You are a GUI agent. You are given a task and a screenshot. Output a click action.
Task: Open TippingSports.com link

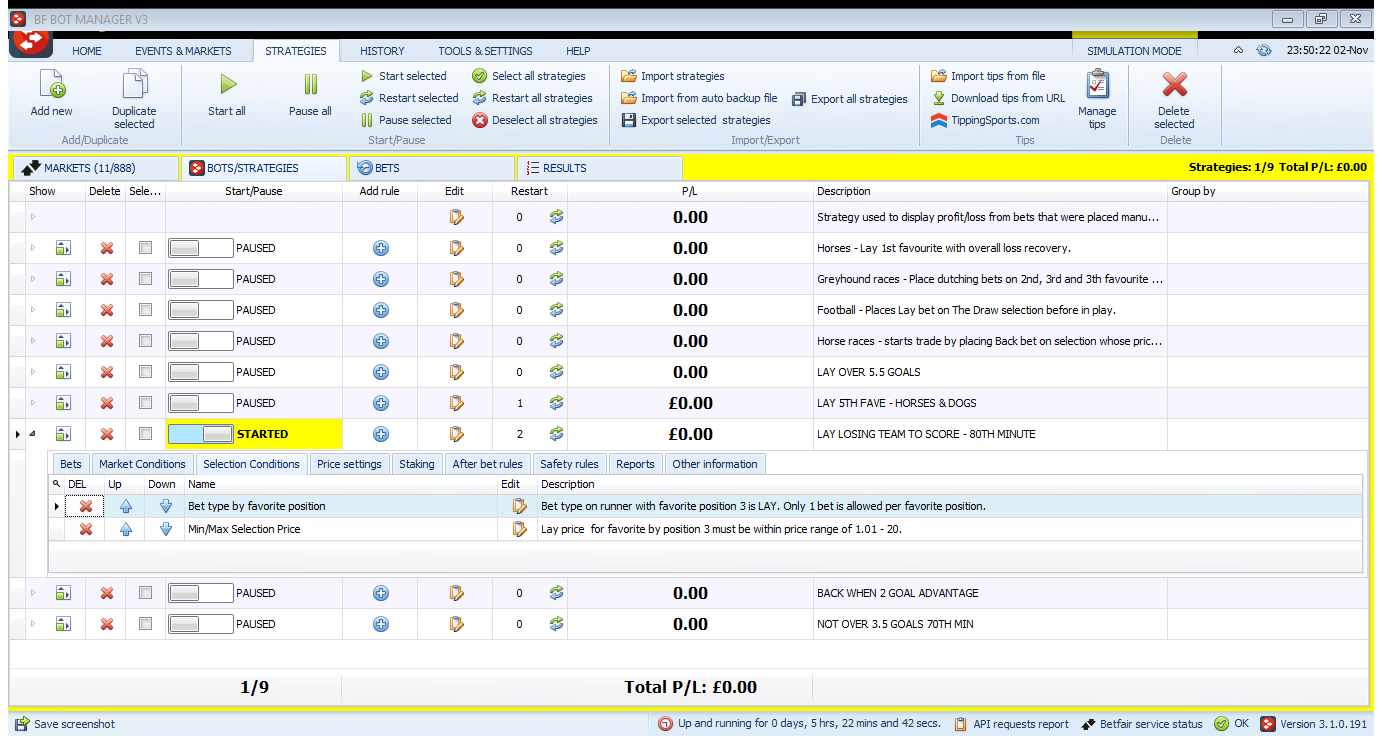tap(985, 120)
